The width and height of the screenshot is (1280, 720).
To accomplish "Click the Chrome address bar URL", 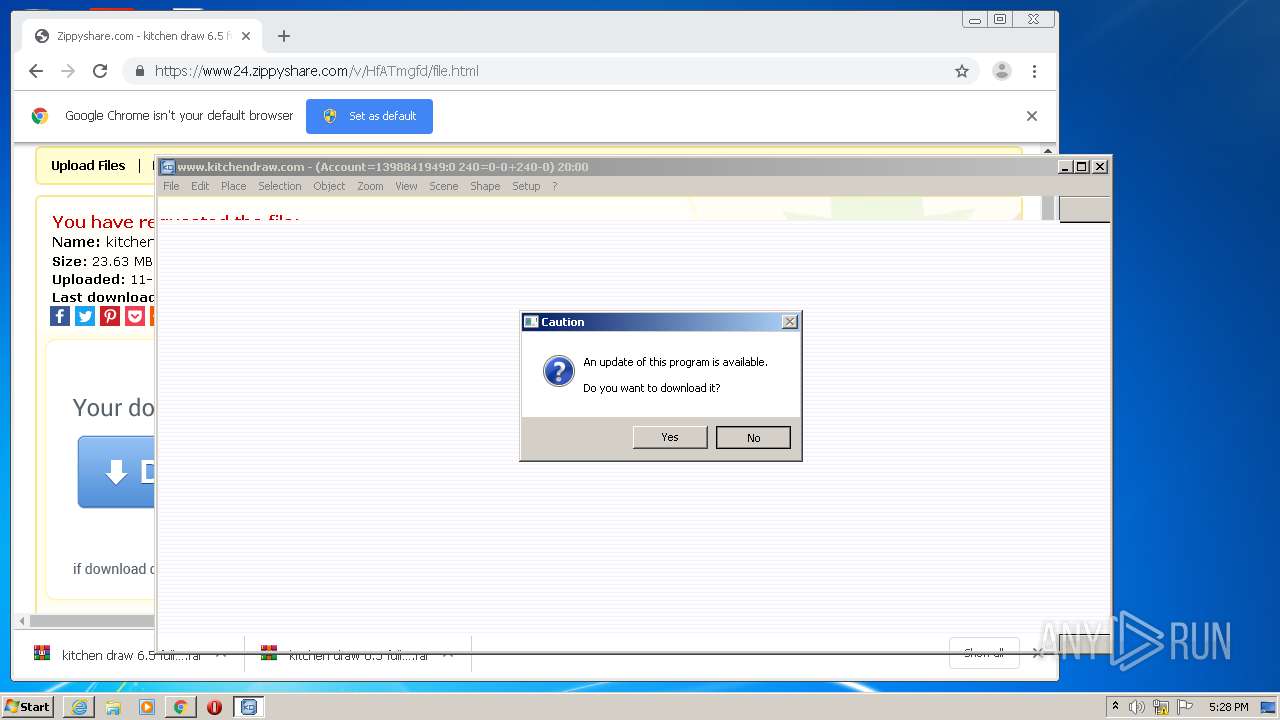I will point(317,71).
